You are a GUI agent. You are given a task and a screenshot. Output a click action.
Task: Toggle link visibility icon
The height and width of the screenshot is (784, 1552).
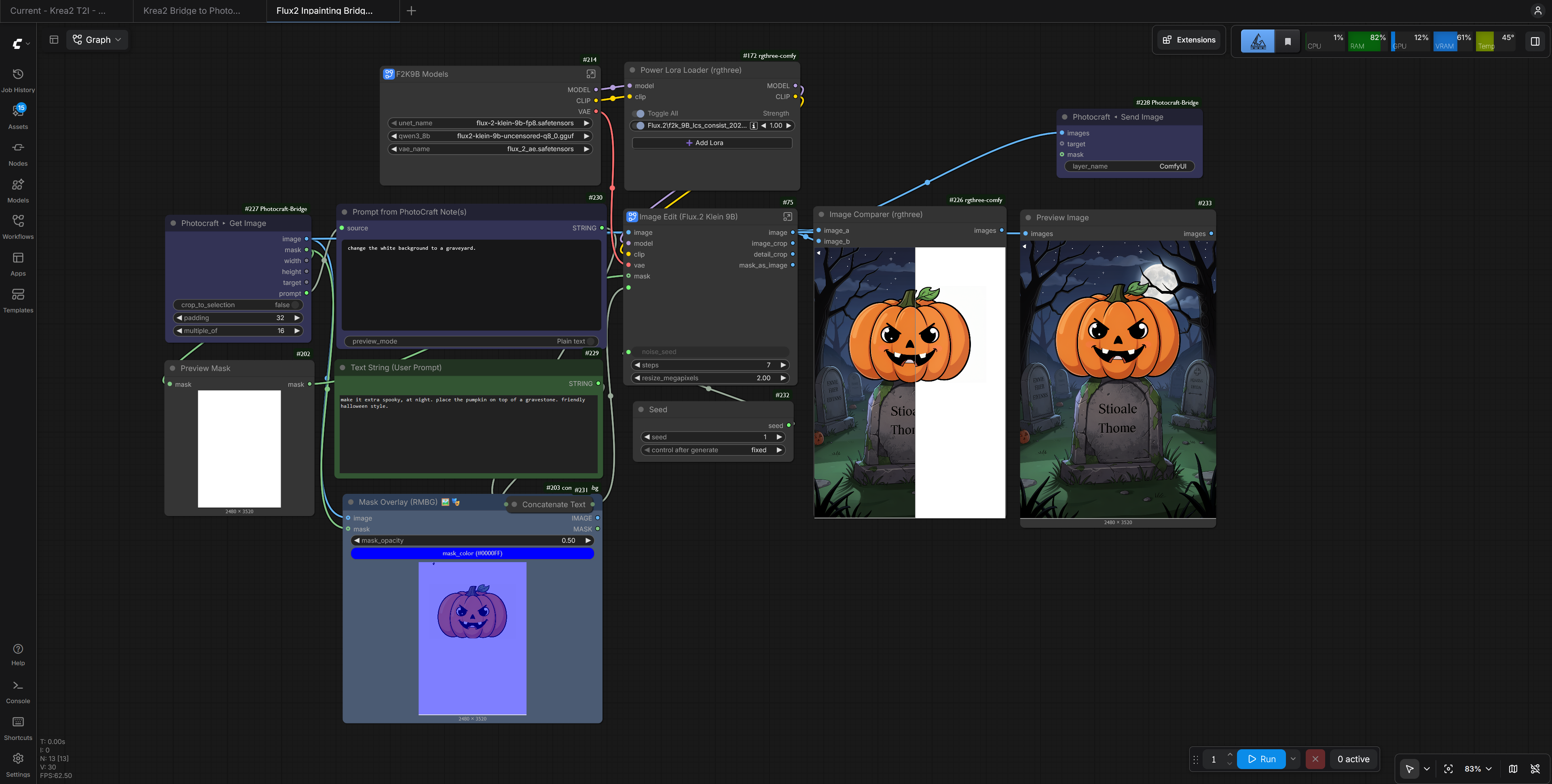click(x=1535, y=769)
